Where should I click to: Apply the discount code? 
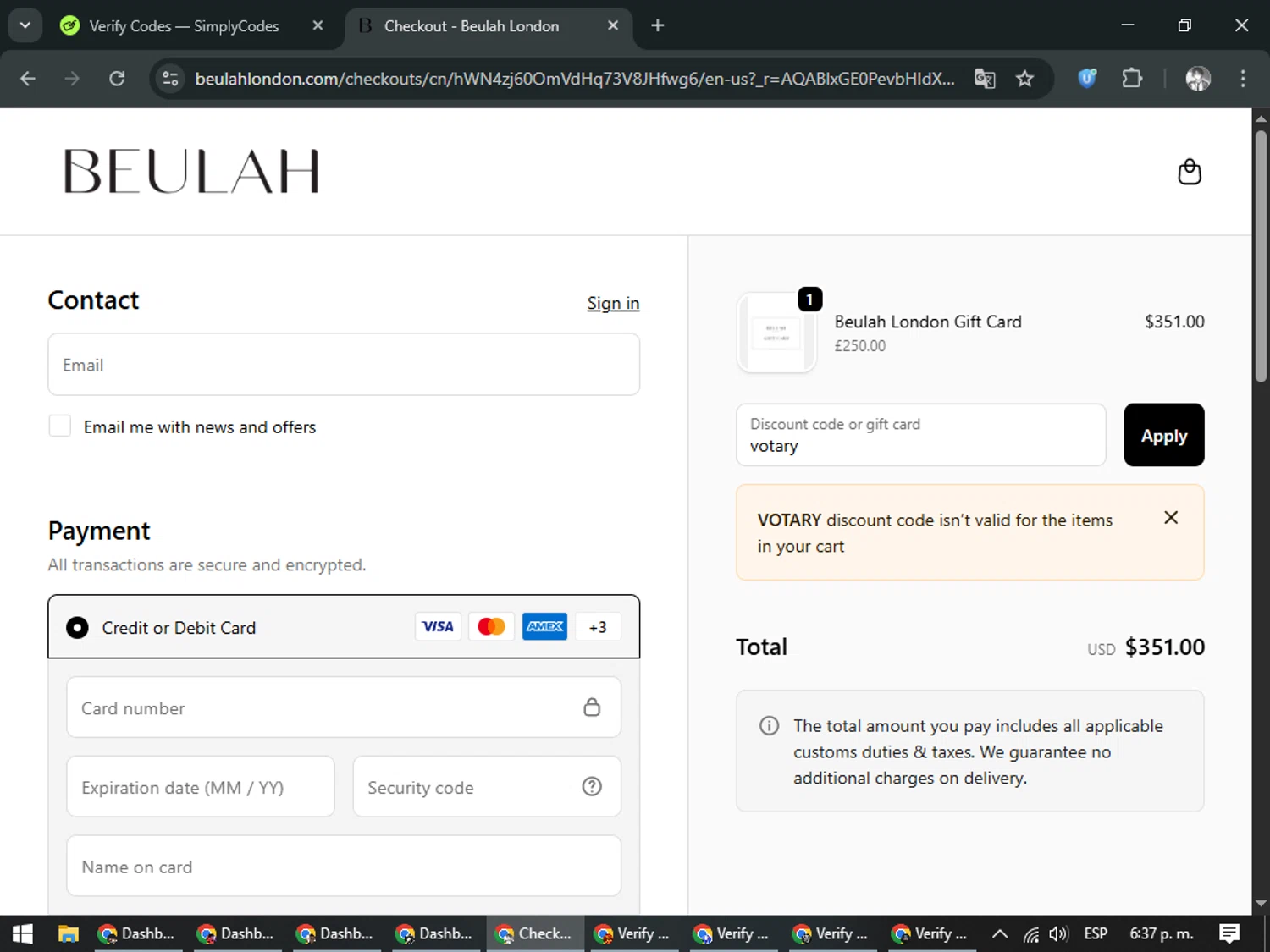point(1164,435)
